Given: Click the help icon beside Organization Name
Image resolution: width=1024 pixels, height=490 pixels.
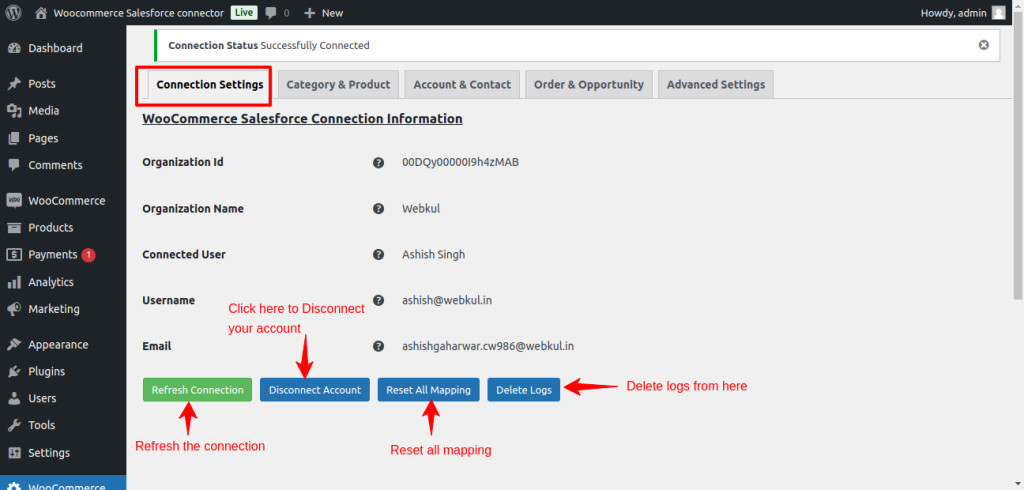Looking at the screenshot, I should (379, 209).
